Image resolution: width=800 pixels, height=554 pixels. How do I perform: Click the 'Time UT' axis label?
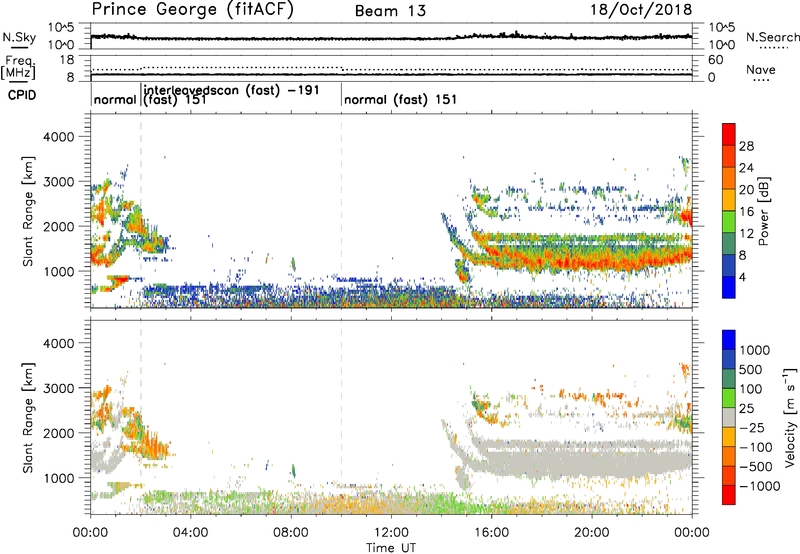391,548
